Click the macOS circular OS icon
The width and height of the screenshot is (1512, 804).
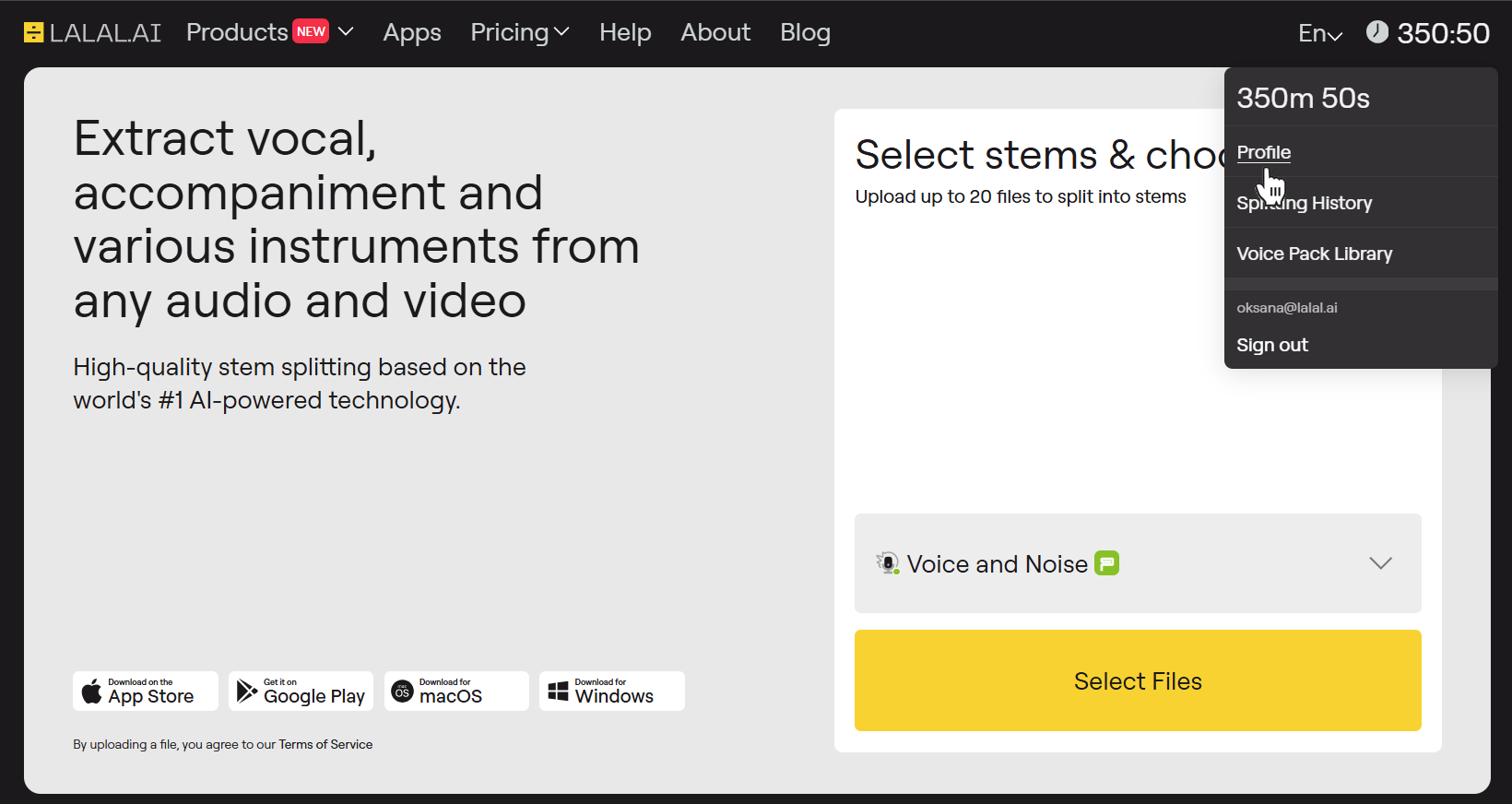click(402, 692)
